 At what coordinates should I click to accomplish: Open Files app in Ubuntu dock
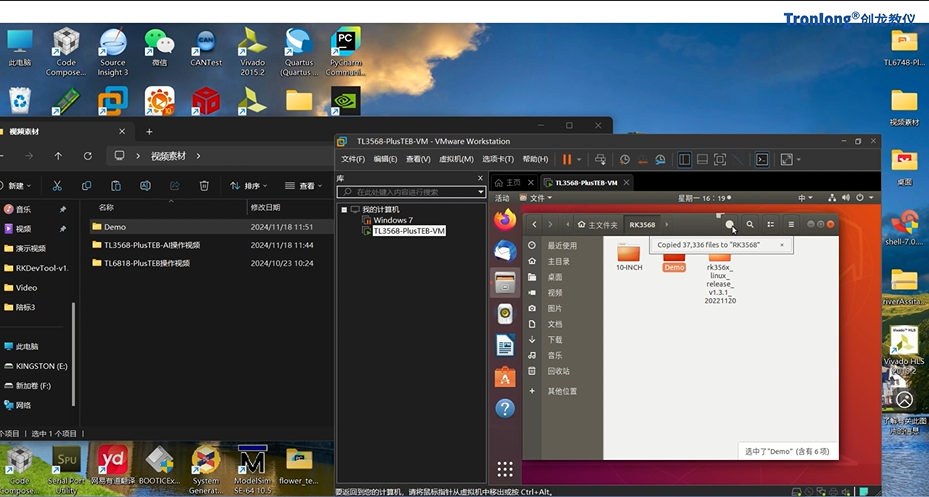coord(505,283)
